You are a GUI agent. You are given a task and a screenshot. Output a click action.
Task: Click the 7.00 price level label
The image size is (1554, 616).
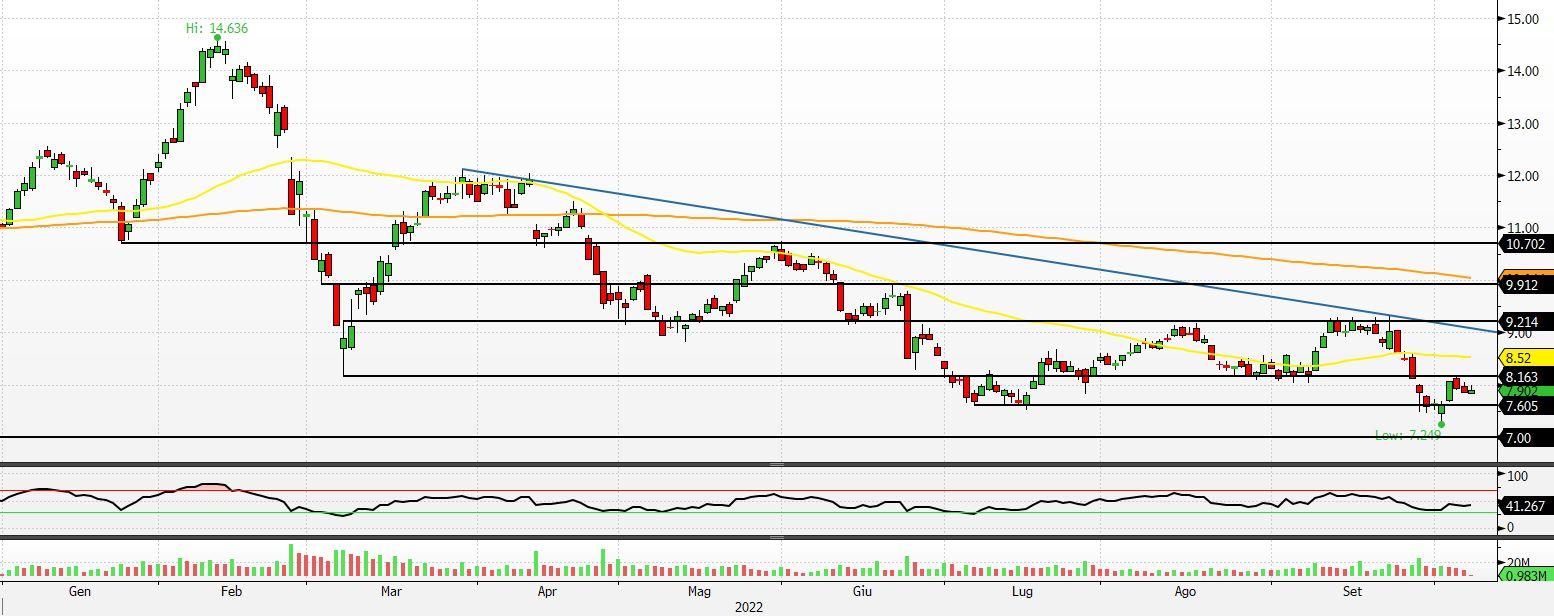(1526, 437)
